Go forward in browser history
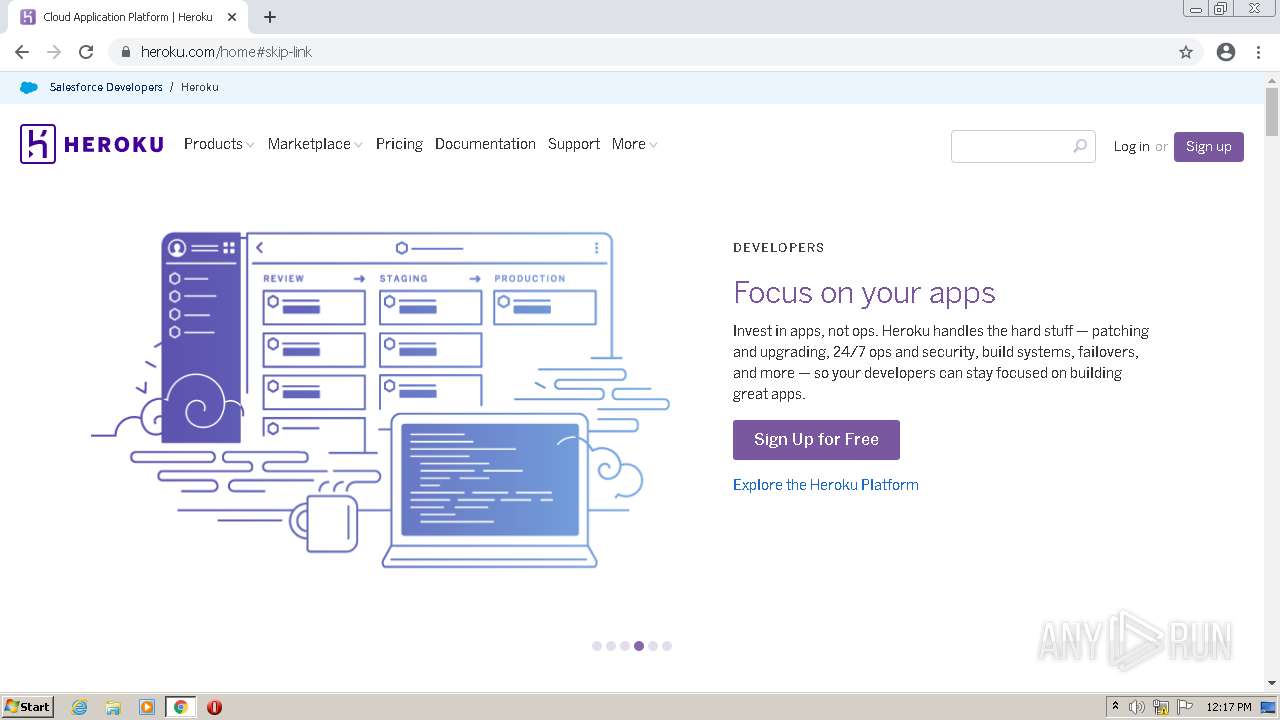This screenshot has height=720, width=1280. (54, 52)
